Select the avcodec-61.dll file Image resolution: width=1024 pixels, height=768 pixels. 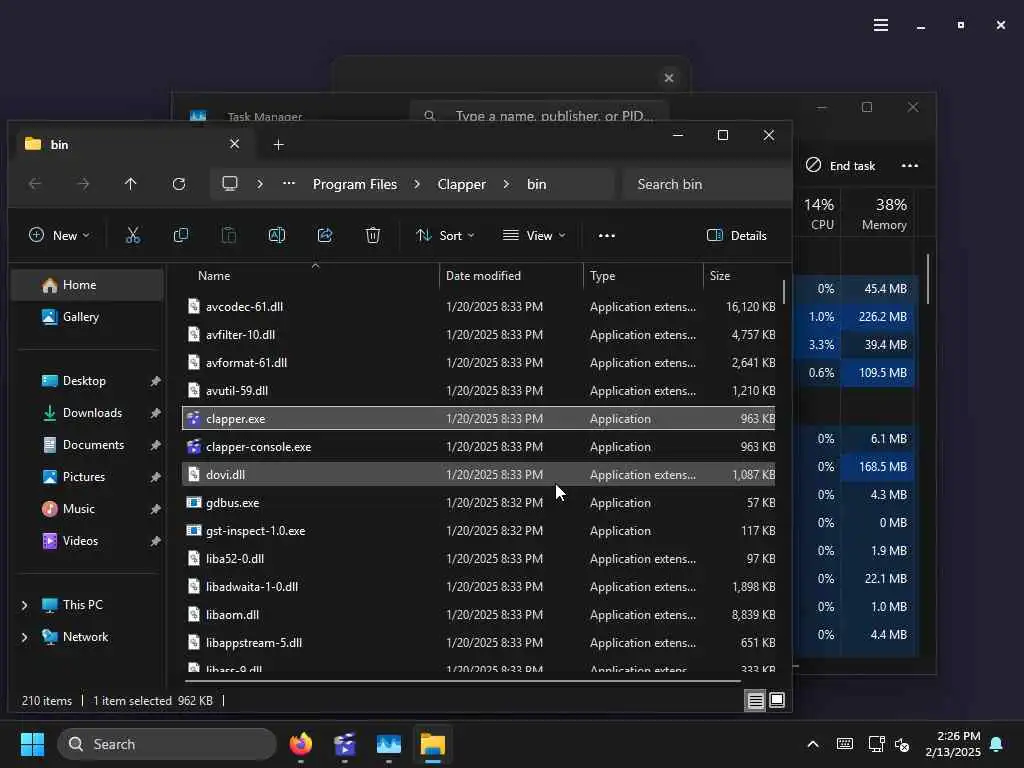click(x=478, y=307)
